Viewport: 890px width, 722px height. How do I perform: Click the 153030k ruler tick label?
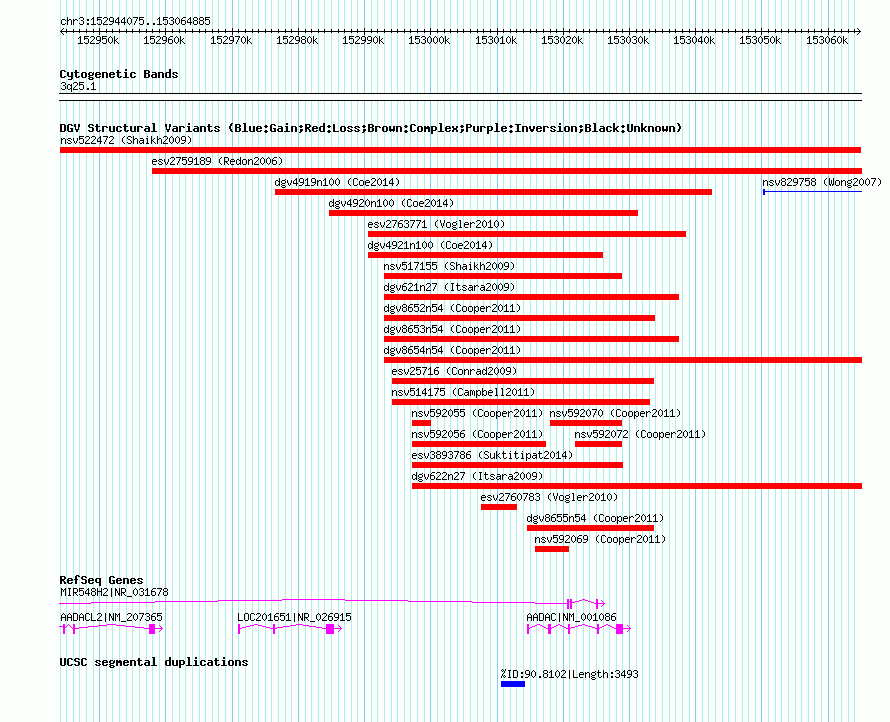628,40
